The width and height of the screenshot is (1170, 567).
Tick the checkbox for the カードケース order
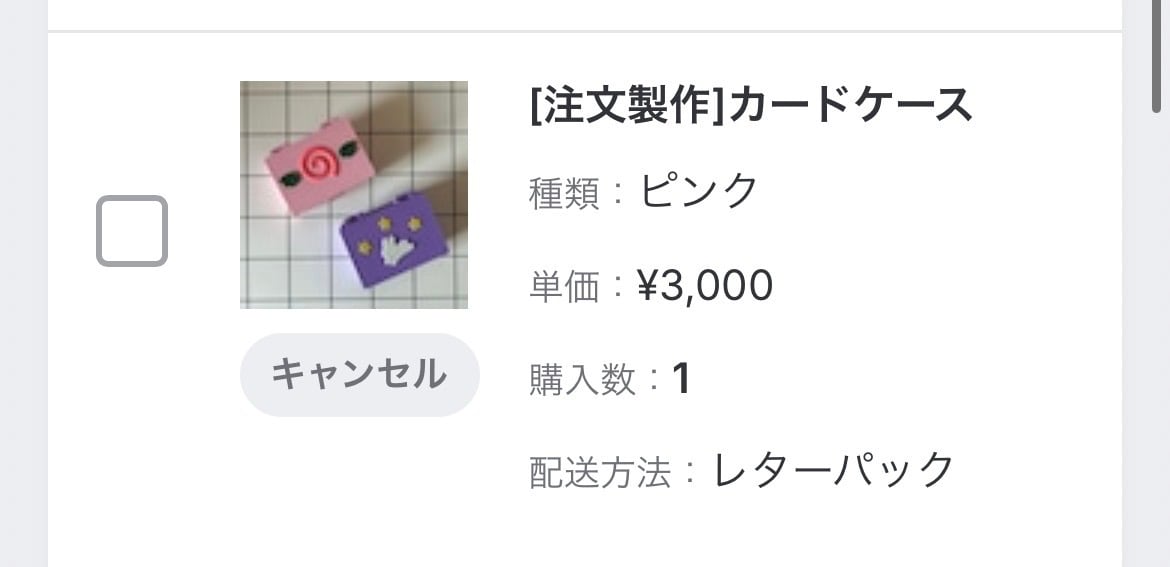[x=132, y=231]
